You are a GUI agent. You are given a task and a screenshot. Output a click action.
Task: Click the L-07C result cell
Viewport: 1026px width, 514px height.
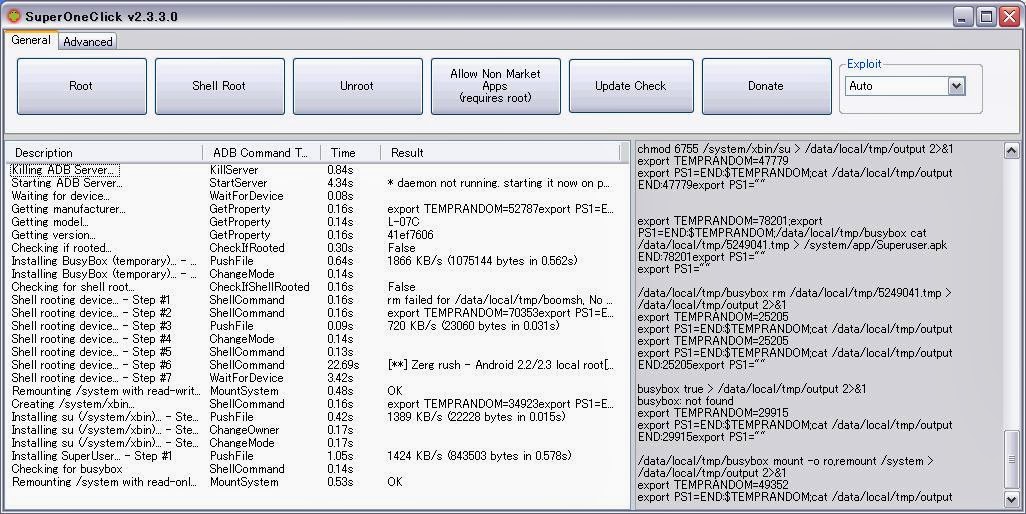coord(403,222)
